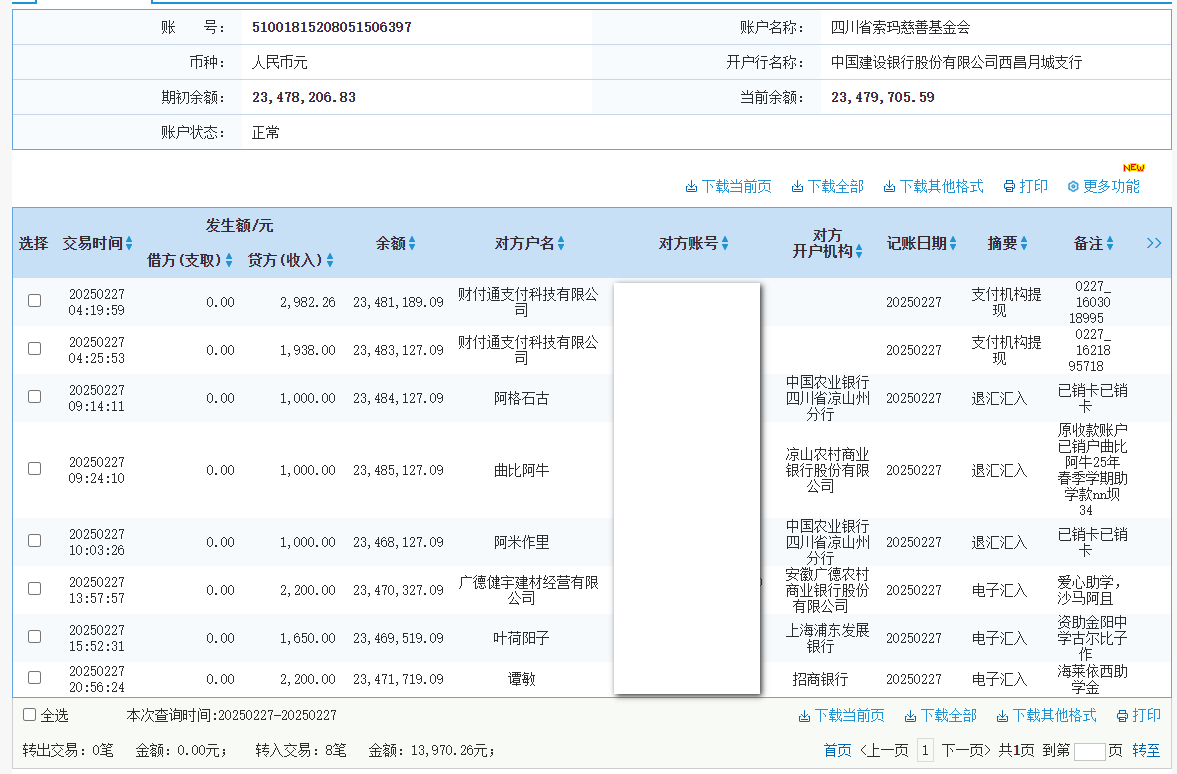Sort by counterparty account (对方账号) arrows

click(724, 243)
